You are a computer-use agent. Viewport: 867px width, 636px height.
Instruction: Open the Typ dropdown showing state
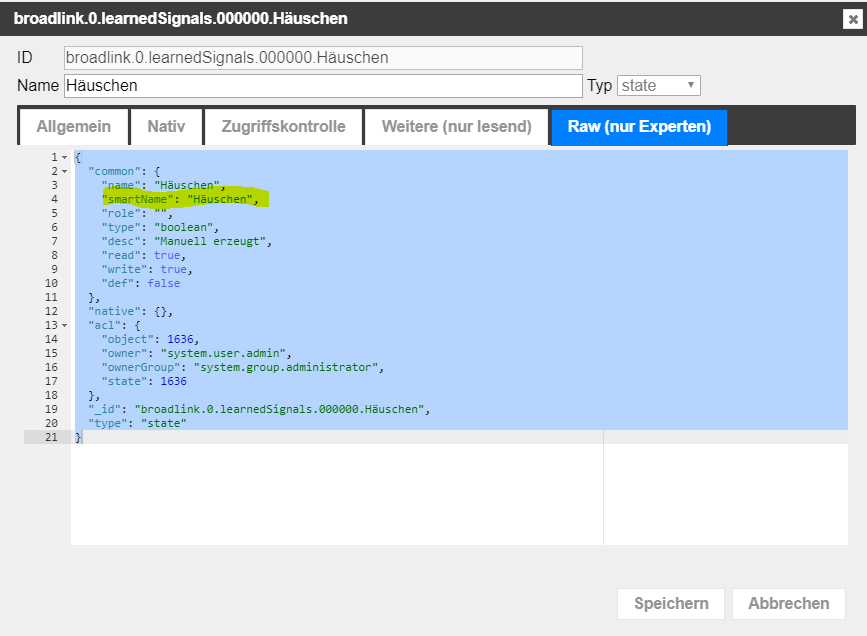click(x=658, y=86)
